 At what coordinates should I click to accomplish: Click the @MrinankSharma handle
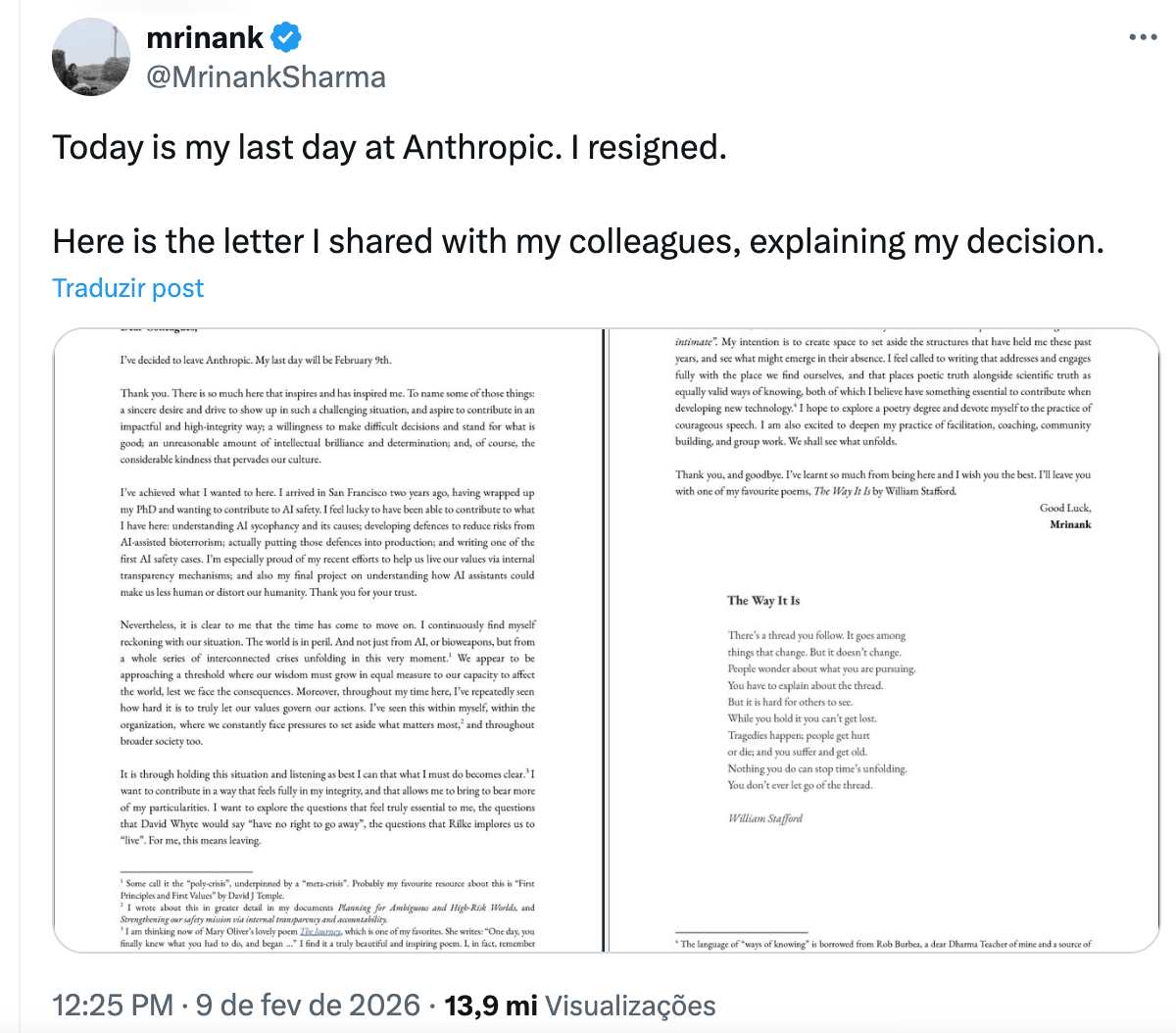tap(266, 76)
